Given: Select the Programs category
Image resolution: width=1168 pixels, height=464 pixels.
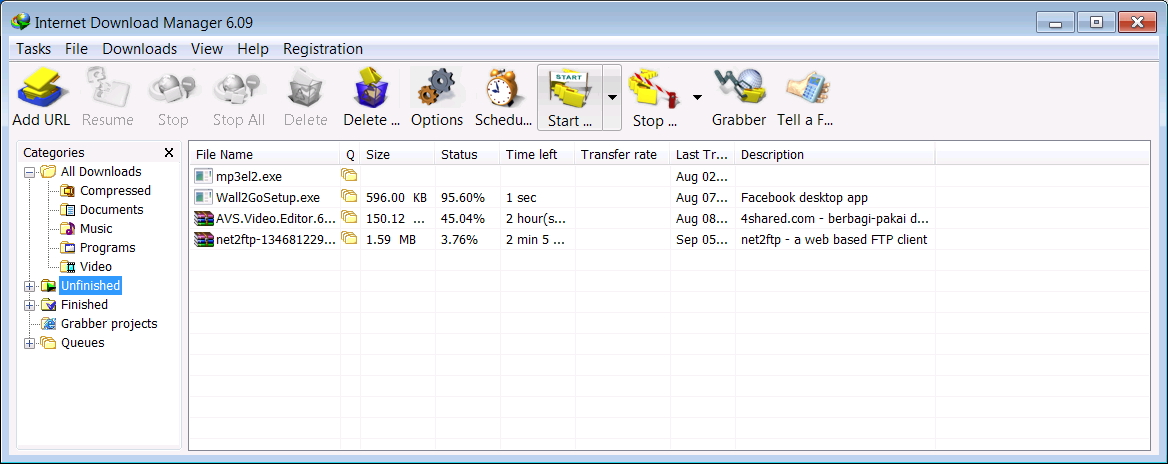Looking at the screenshot, I should click(108, 248).
